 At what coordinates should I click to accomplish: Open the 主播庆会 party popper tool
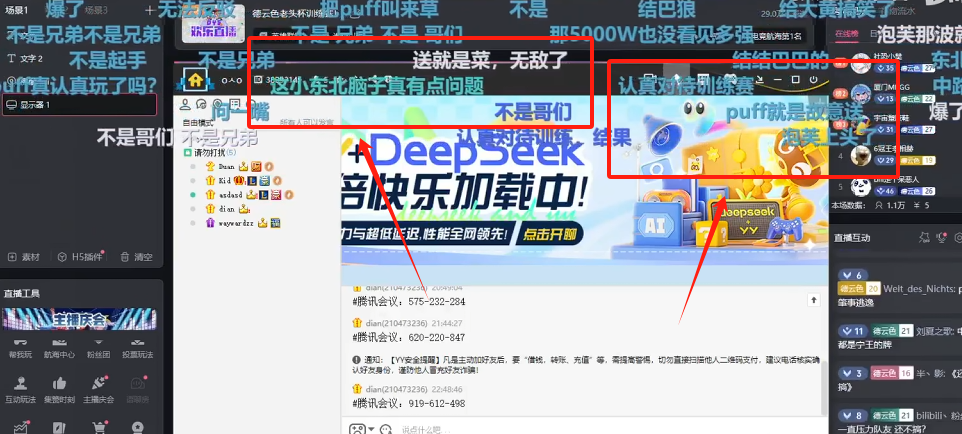(99, 389)
